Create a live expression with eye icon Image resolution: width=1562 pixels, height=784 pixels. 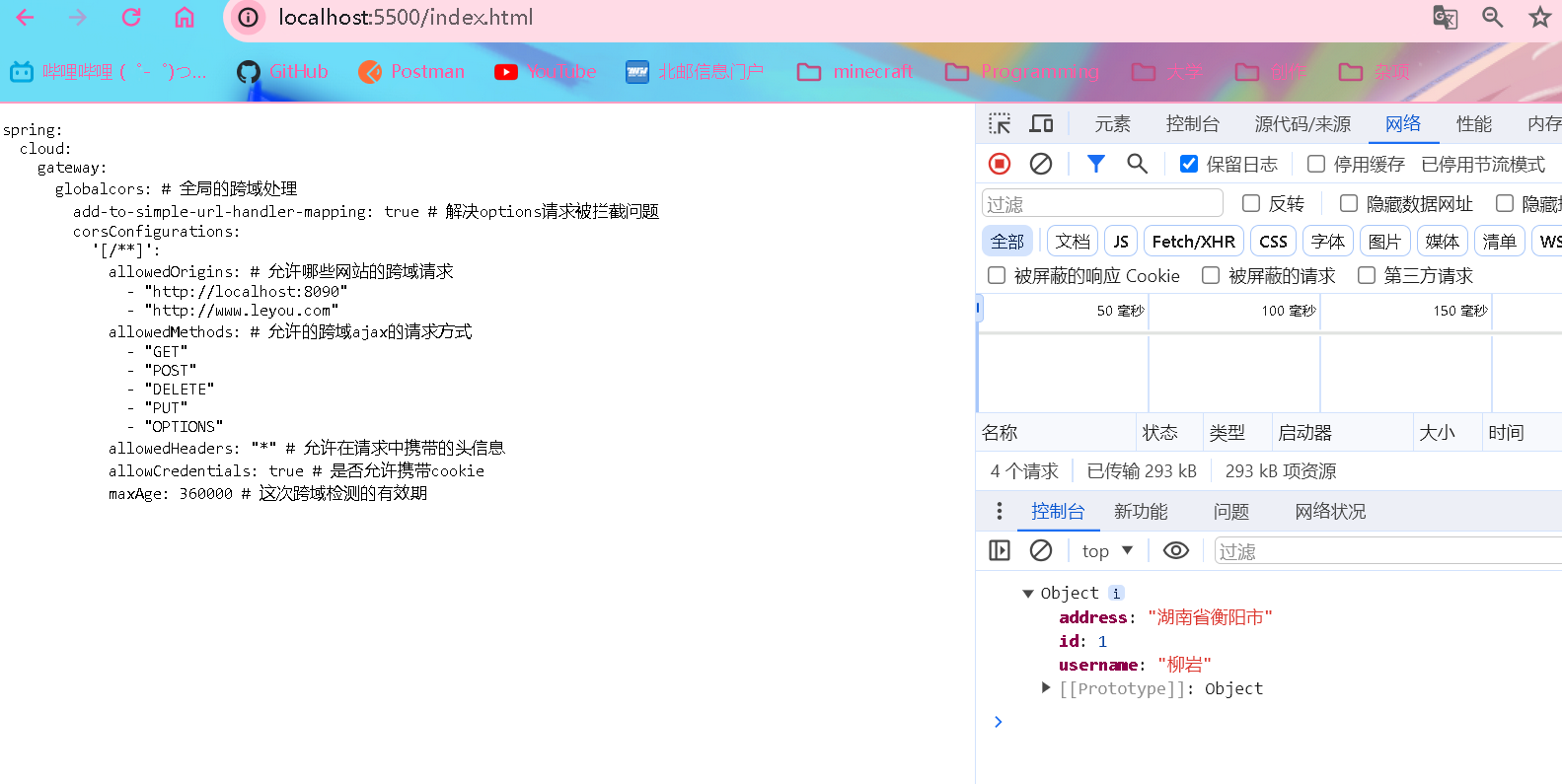(x=1176, y=550)
